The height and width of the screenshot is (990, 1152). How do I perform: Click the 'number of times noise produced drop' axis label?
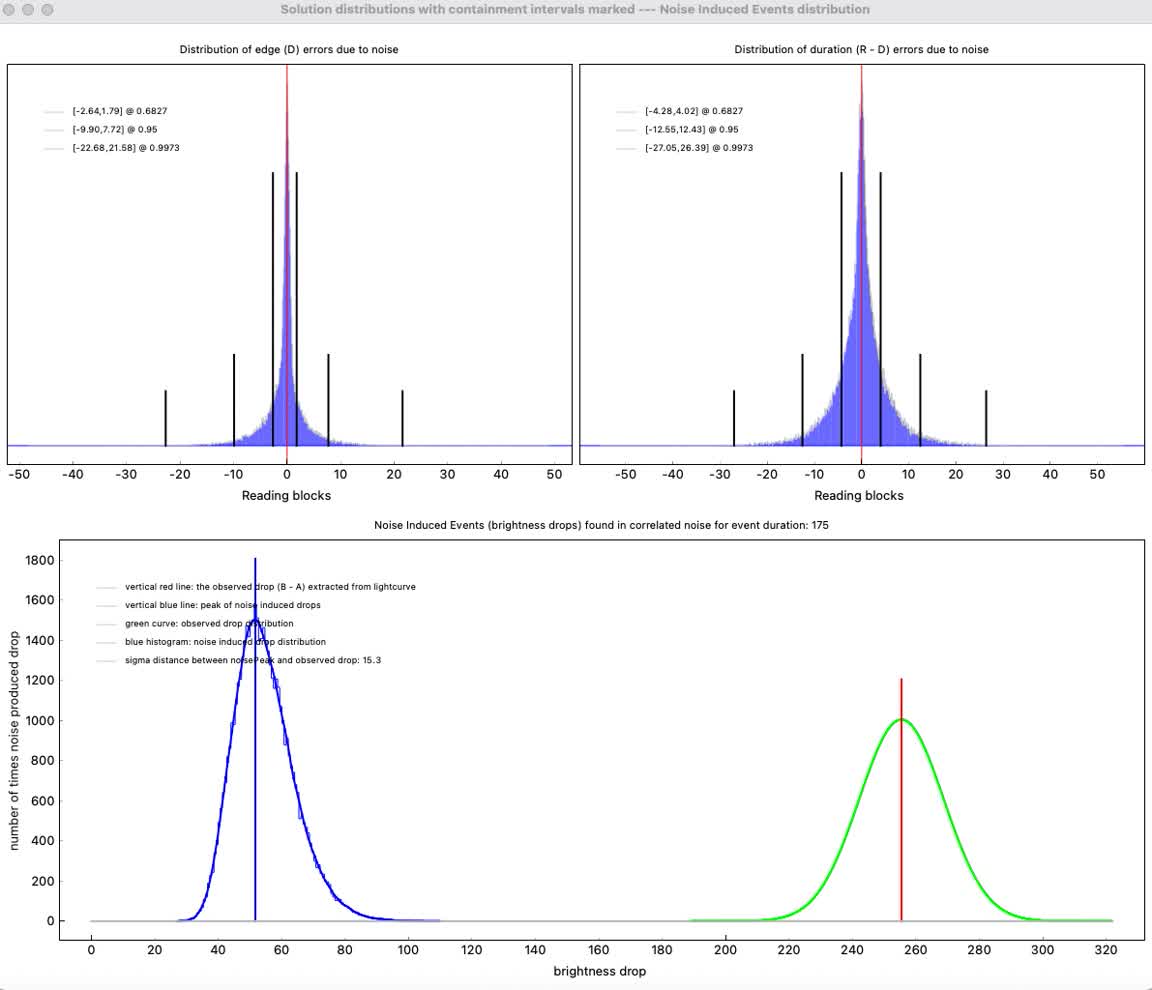tap(15, 740)
